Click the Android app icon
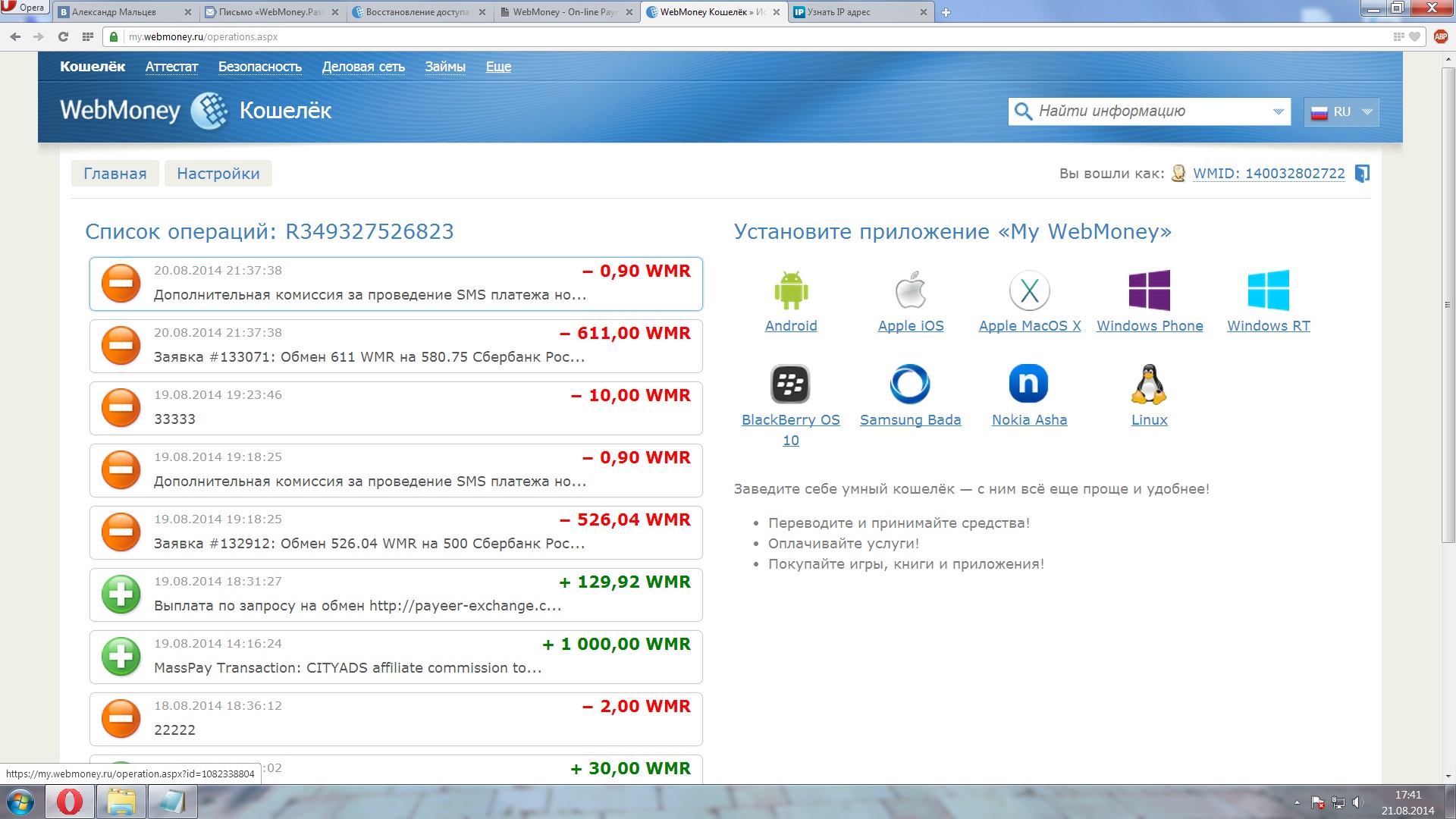Screen dimensions: 1456x819 791,290
